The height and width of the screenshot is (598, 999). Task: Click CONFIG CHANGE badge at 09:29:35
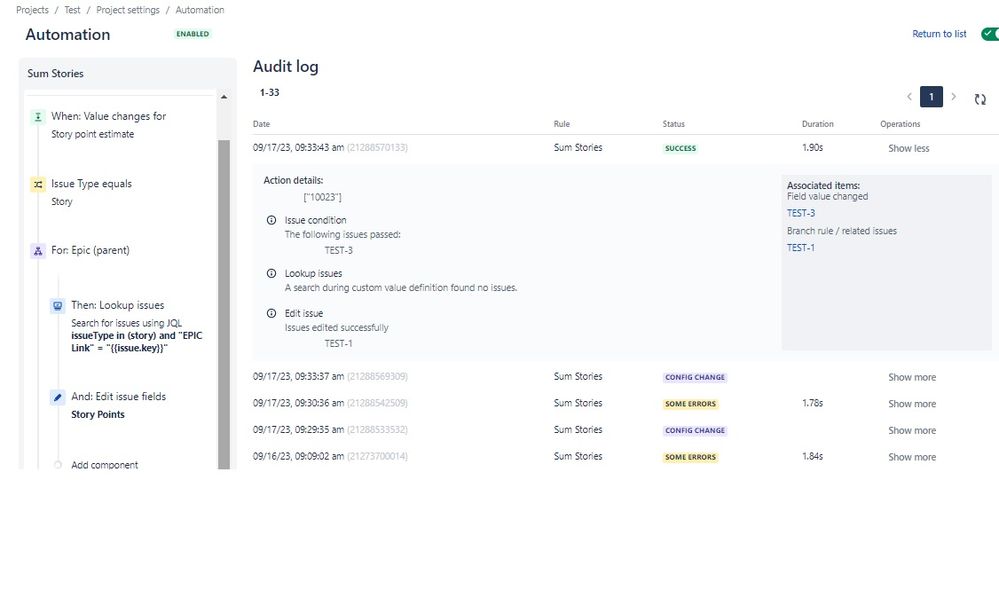click(x=695, y=431)
